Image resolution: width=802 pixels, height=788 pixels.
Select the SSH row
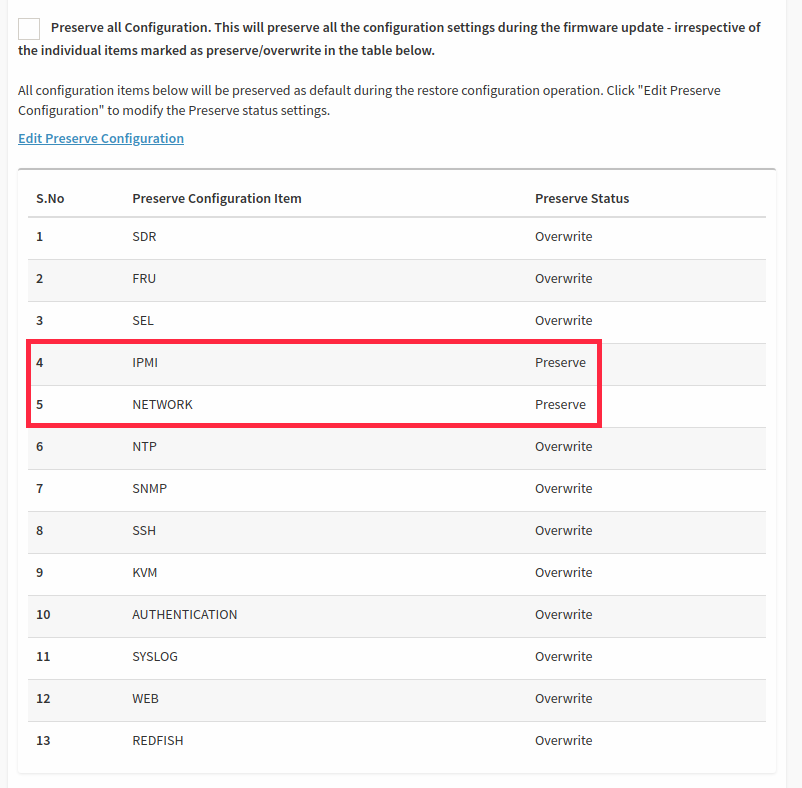pos(397,531)
